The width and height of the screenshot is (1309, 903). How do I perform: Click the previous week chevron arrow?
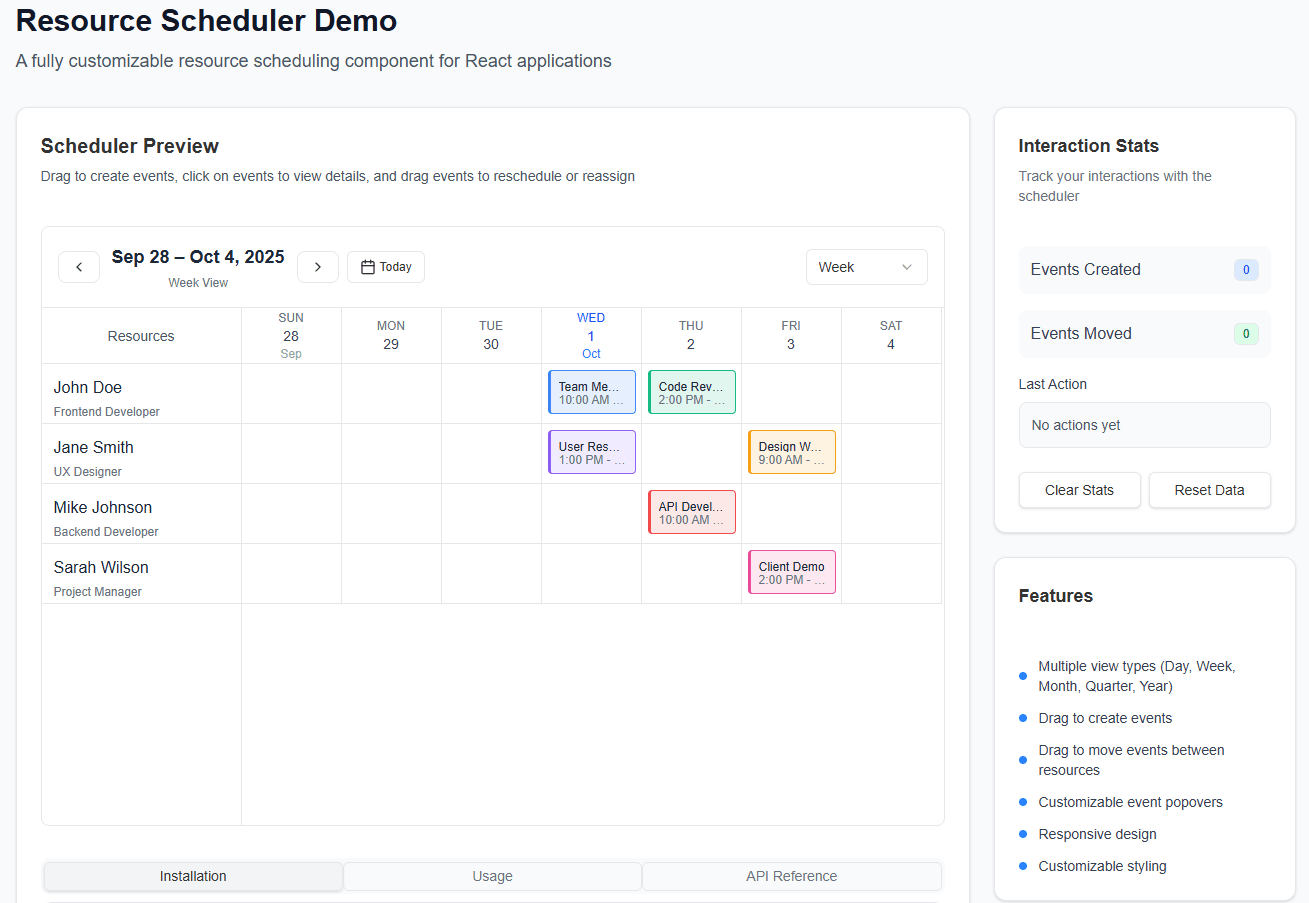[x=79, y=267]
